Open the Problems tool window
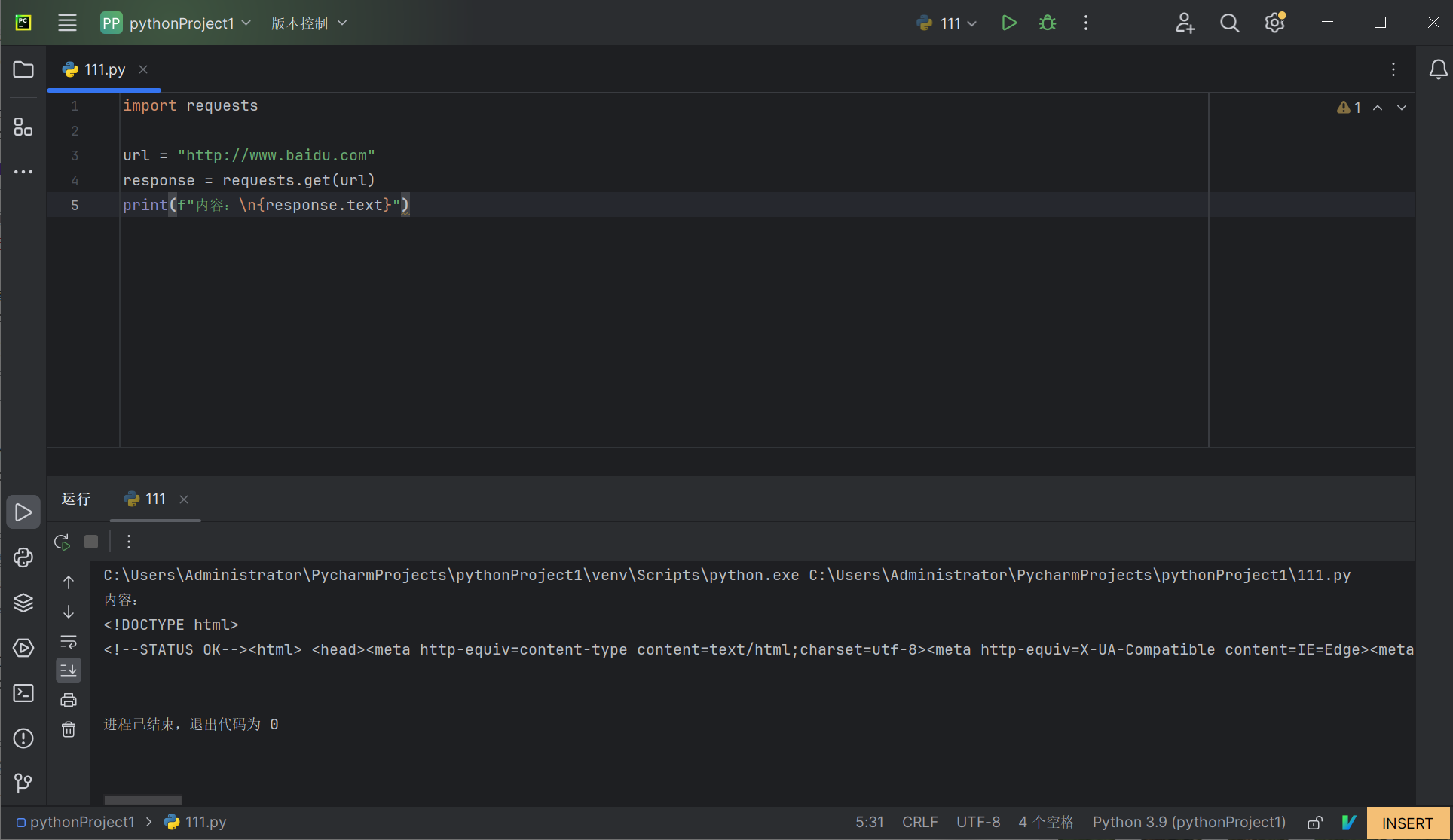The image size is (1453, 840). pos(23,738)
